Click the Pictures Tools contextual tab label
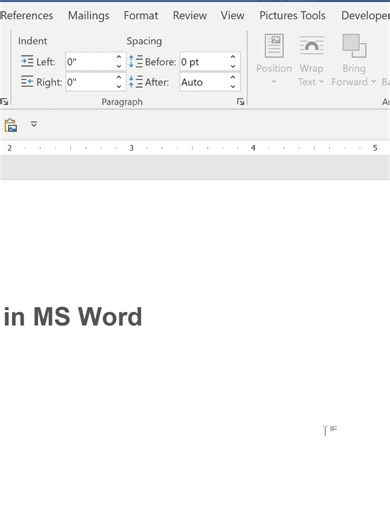This screenshot has width=390, height=520. click(x=292, y=15)
